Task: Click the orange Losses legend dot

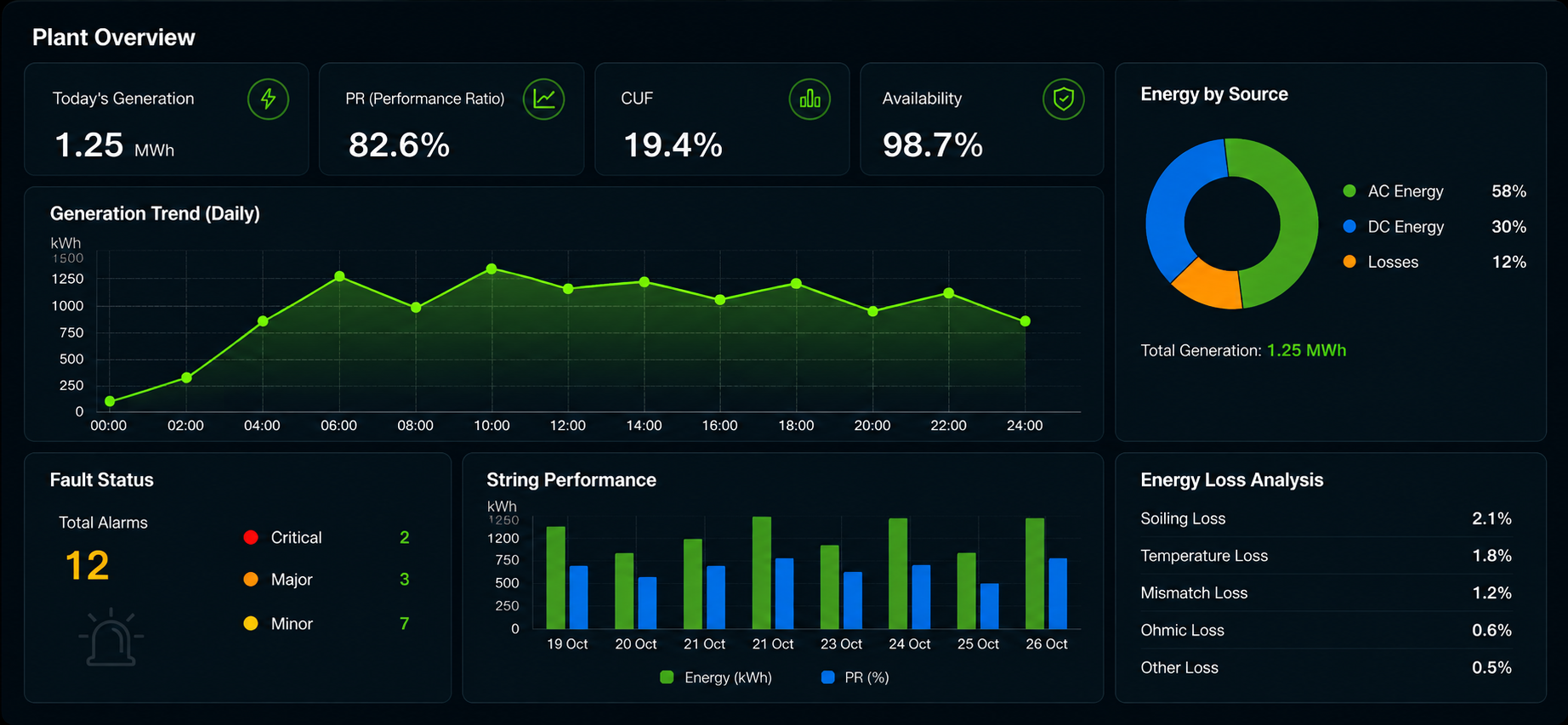Action: [x=1349, y=262]
